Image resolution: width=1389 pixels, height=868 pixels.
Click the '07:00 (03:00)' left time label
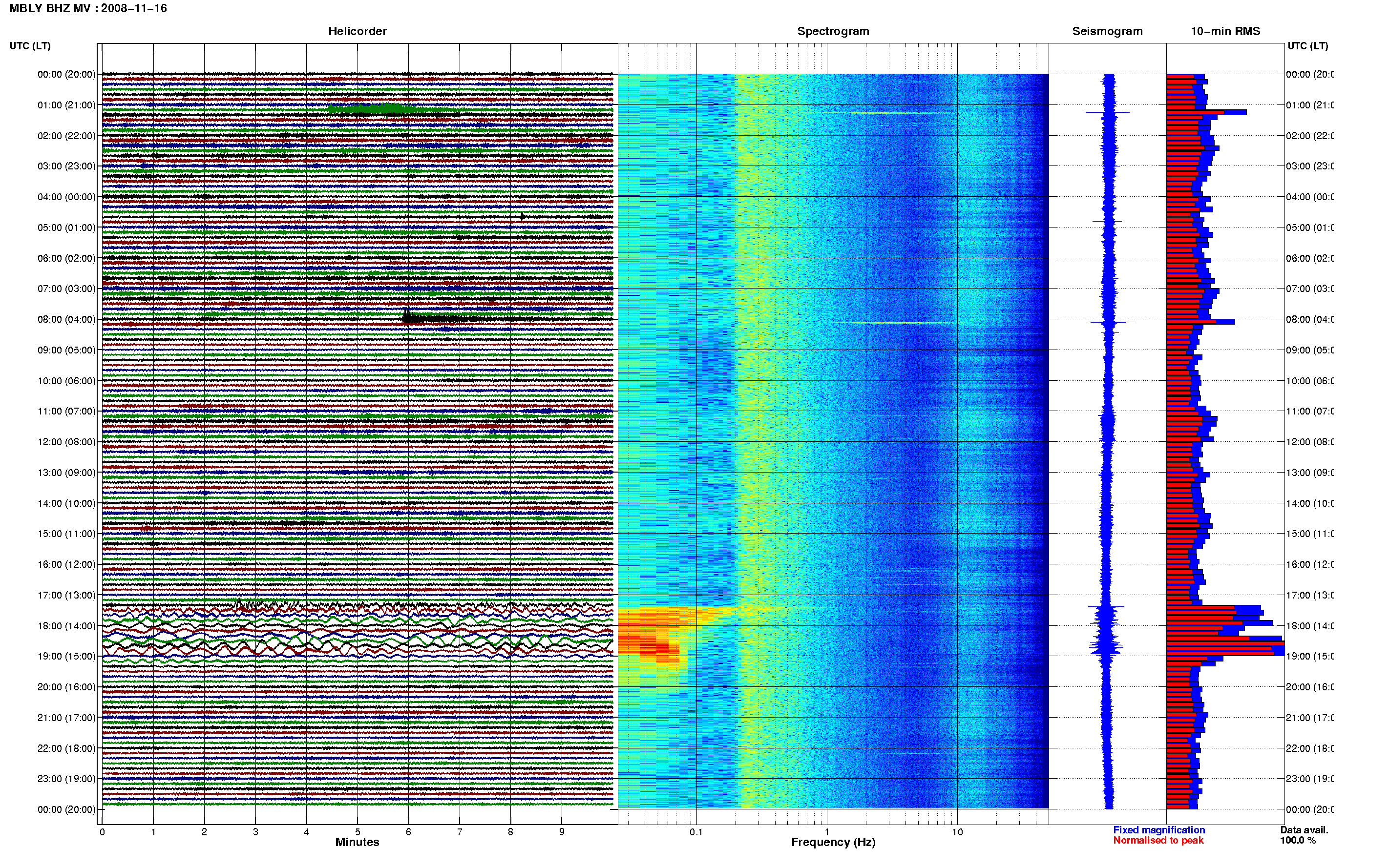click(x=66, y=289)
